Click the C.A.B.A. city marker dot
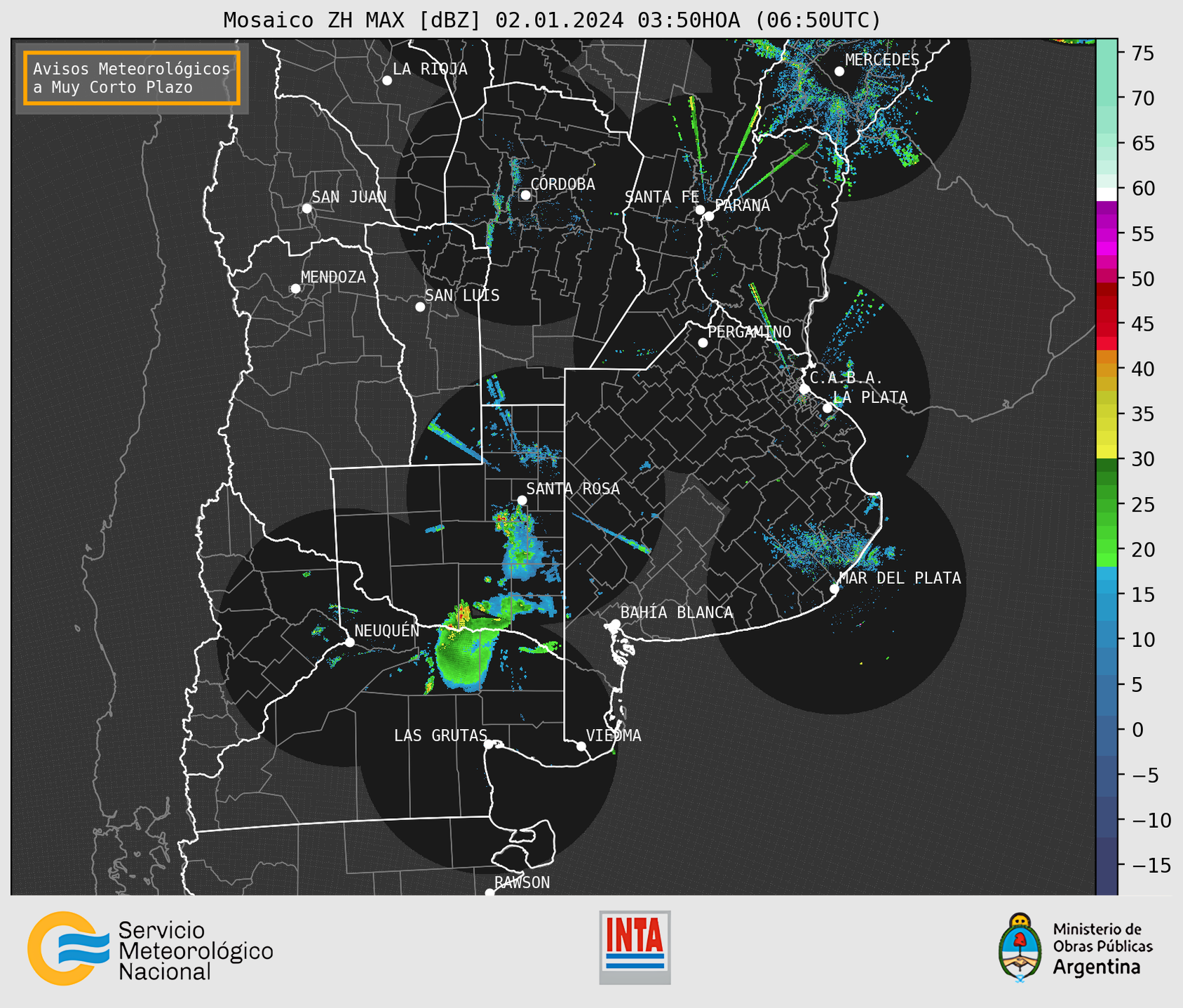The width and height of the screenshot is (1183, 1008). [804, 389]
